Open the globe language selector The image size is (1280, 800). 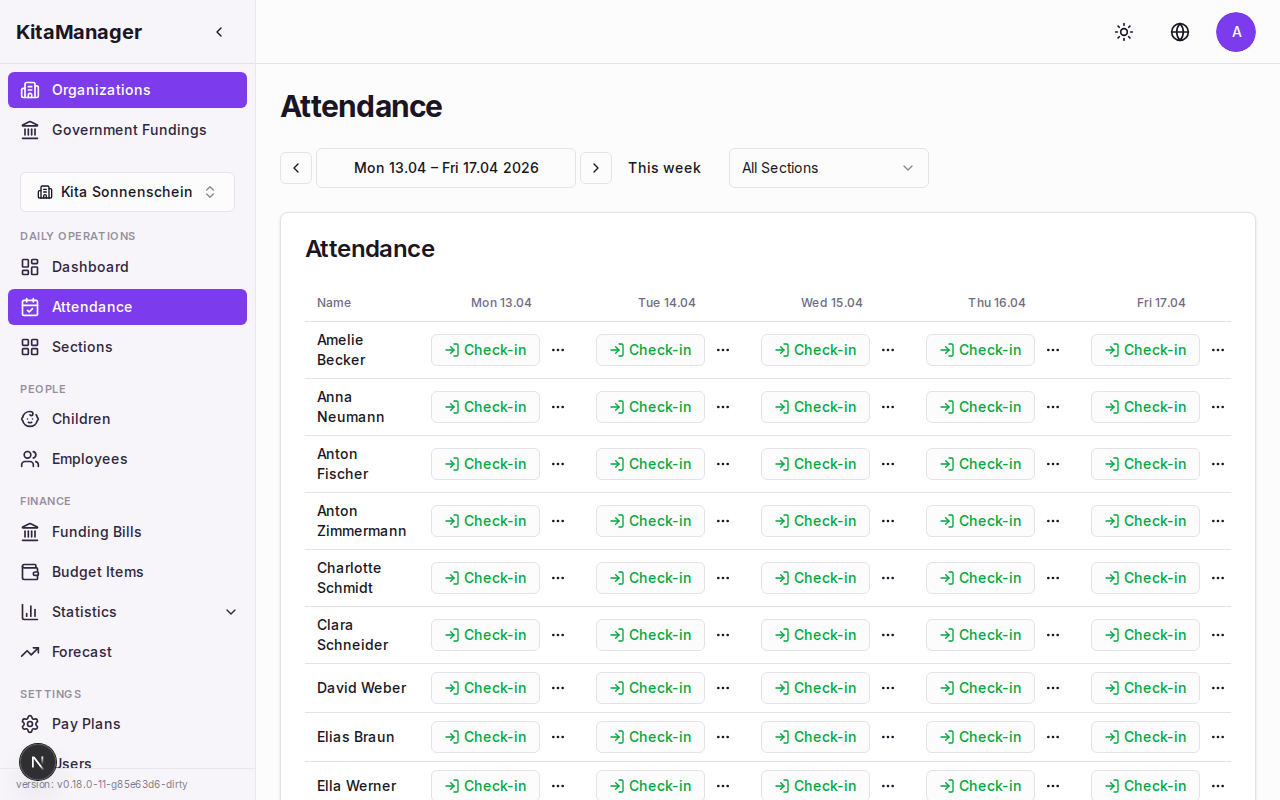1180,32
